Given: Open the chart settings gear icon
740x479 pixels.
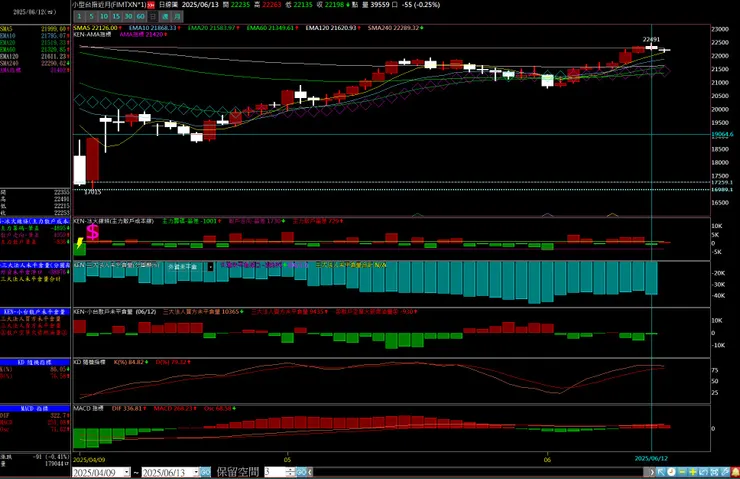Looking at the screenshot, I should point(714,472).
